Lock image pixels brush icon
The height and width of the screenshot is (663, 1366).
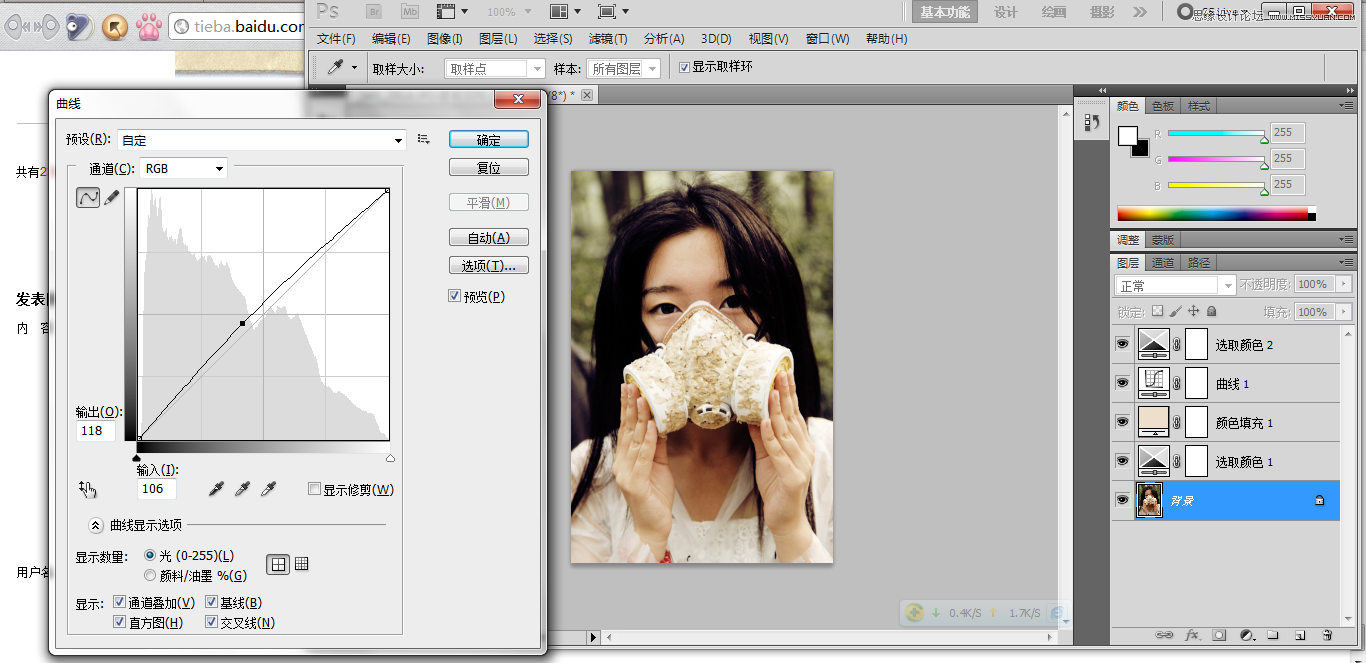[x=1176, y=312]
